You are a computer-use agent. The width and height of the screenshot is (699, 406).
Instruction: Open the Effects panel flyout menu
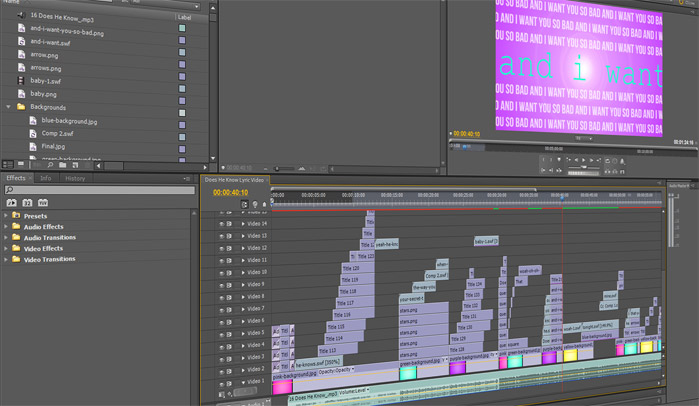coord(187,179)
